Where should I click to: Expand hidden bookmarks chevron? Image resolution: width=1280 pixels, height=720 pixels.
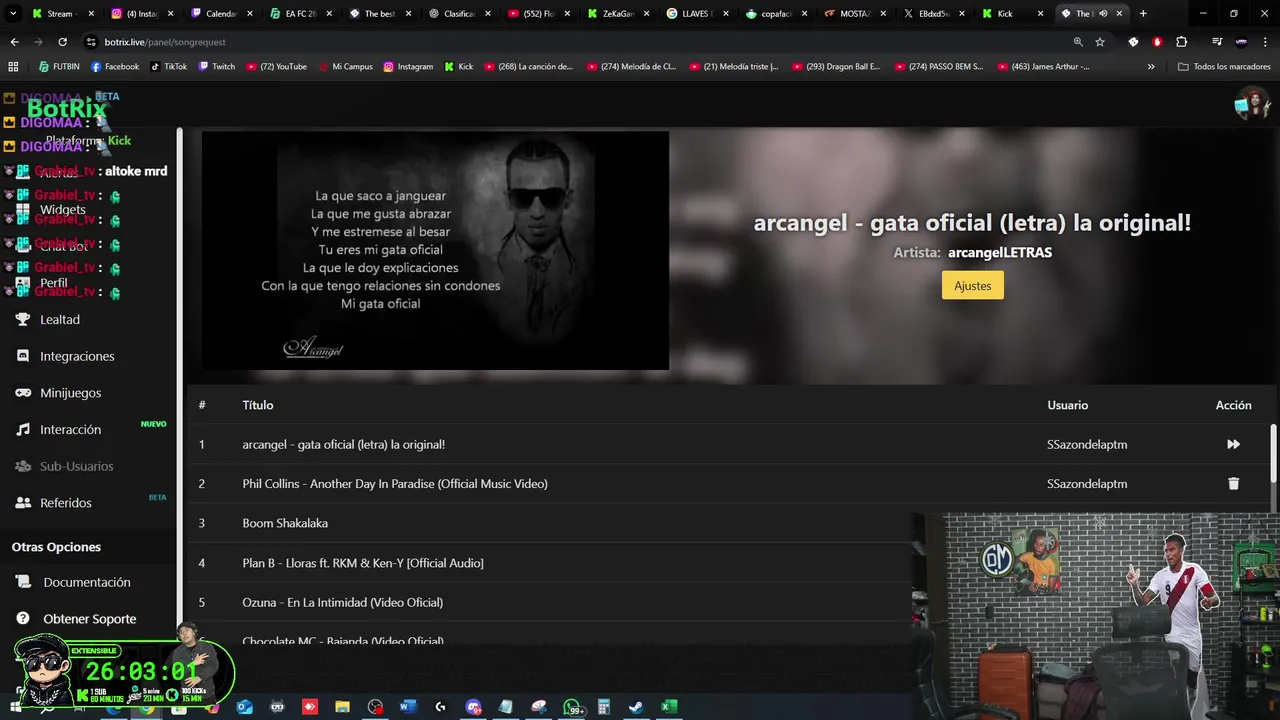pyautogui.click(x=1151, y=67)
